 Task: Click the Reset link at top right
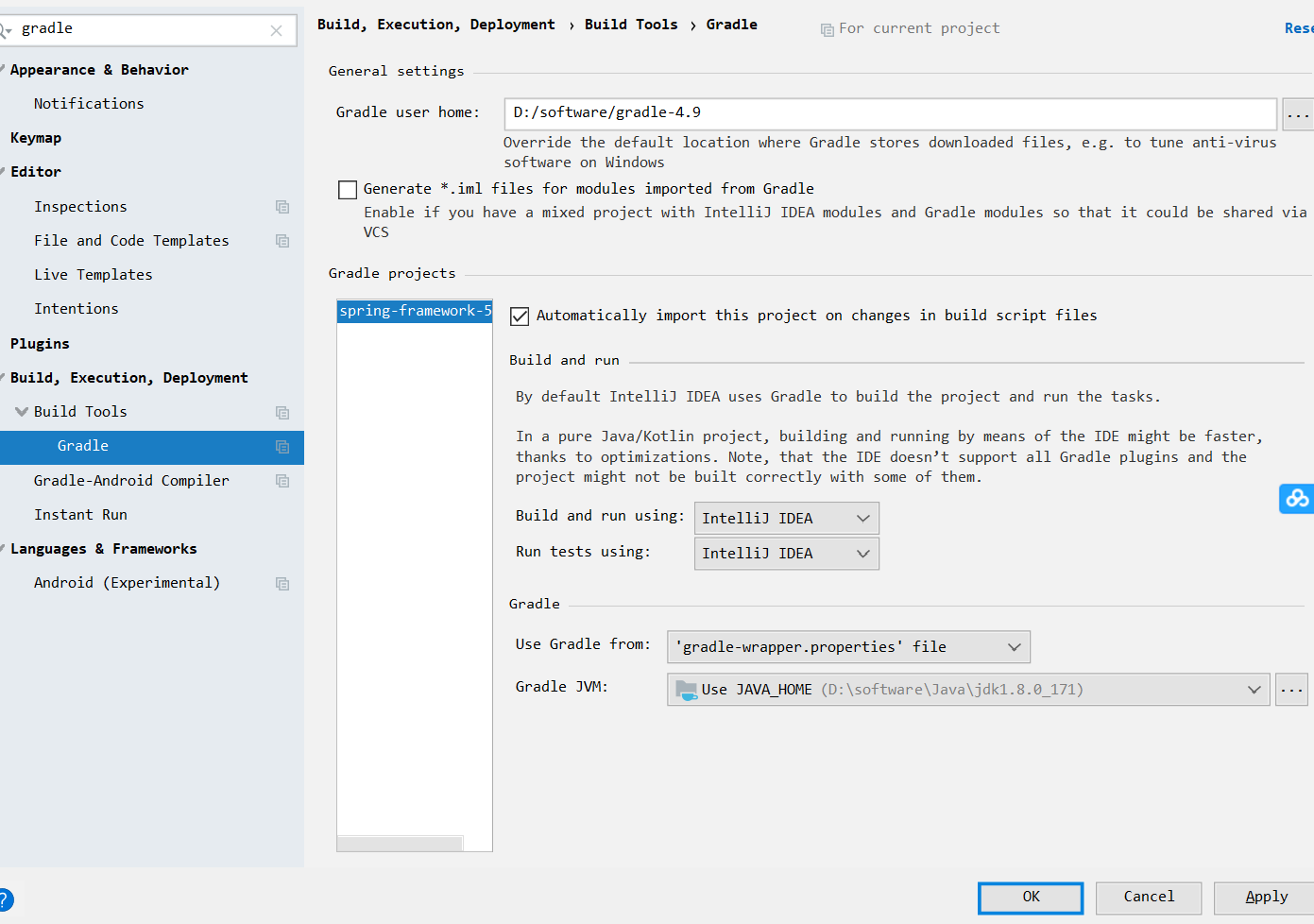point(1299,28)
